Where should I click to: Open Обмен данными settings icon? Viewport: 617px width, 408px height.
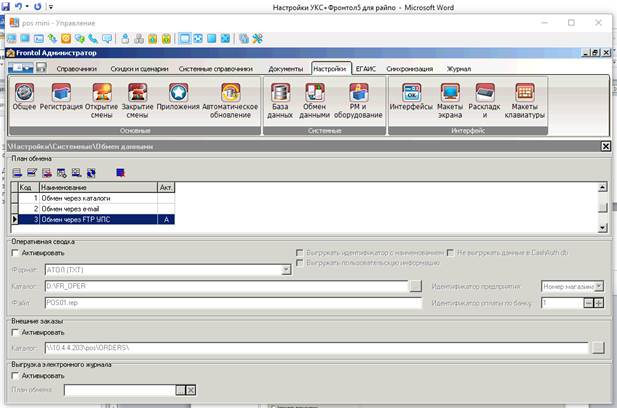click(x=314, y=101)
